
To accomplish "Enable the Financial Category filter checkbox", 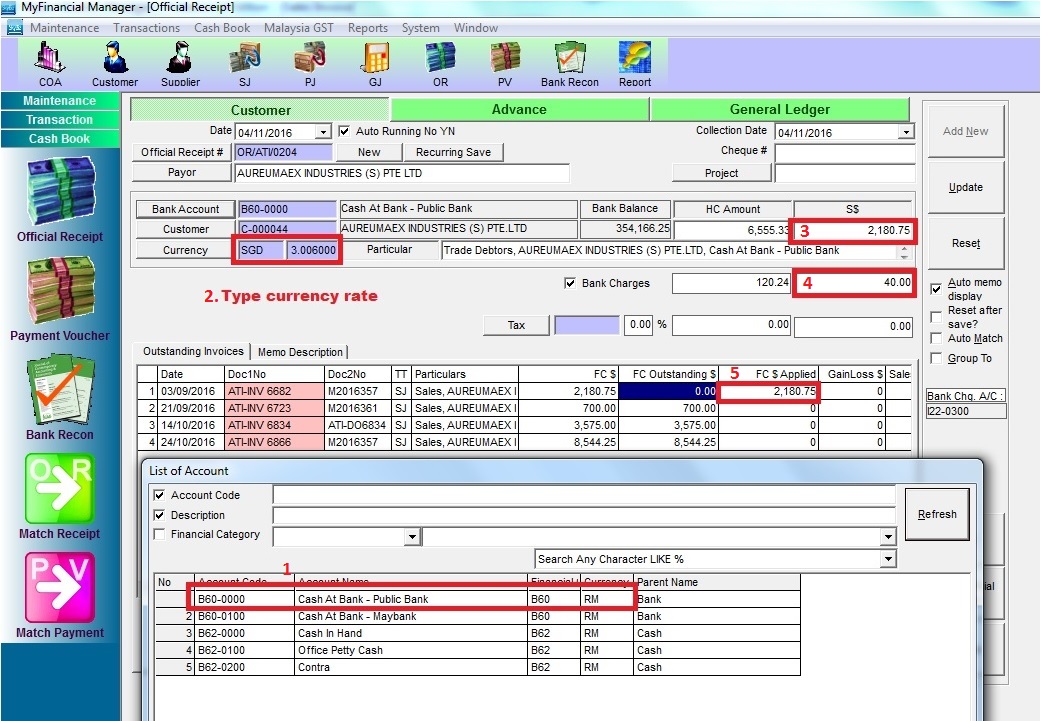I will 159,535.
